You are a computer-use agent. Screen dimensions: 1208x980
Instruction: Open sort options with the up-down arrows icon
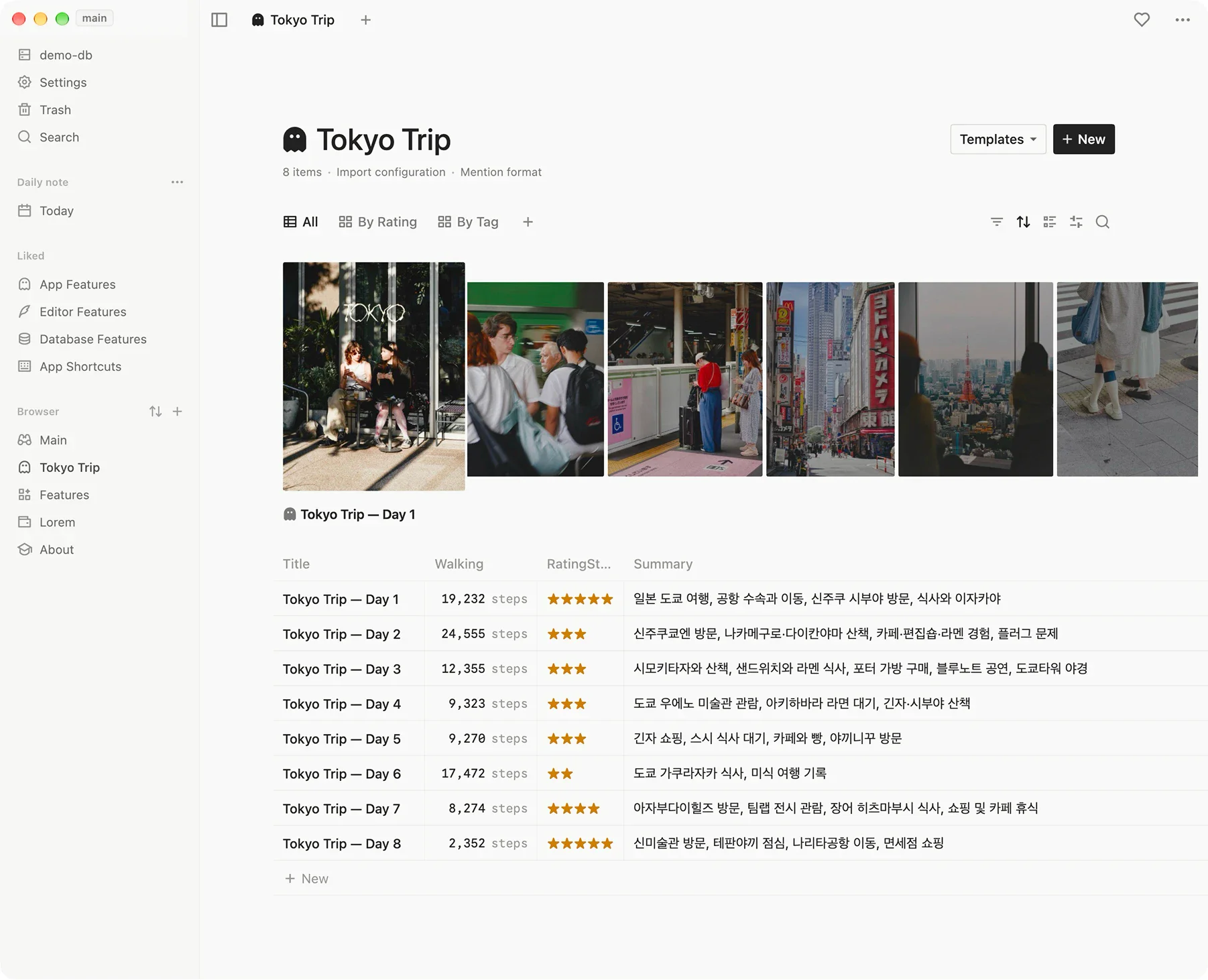pos(1023,222)
